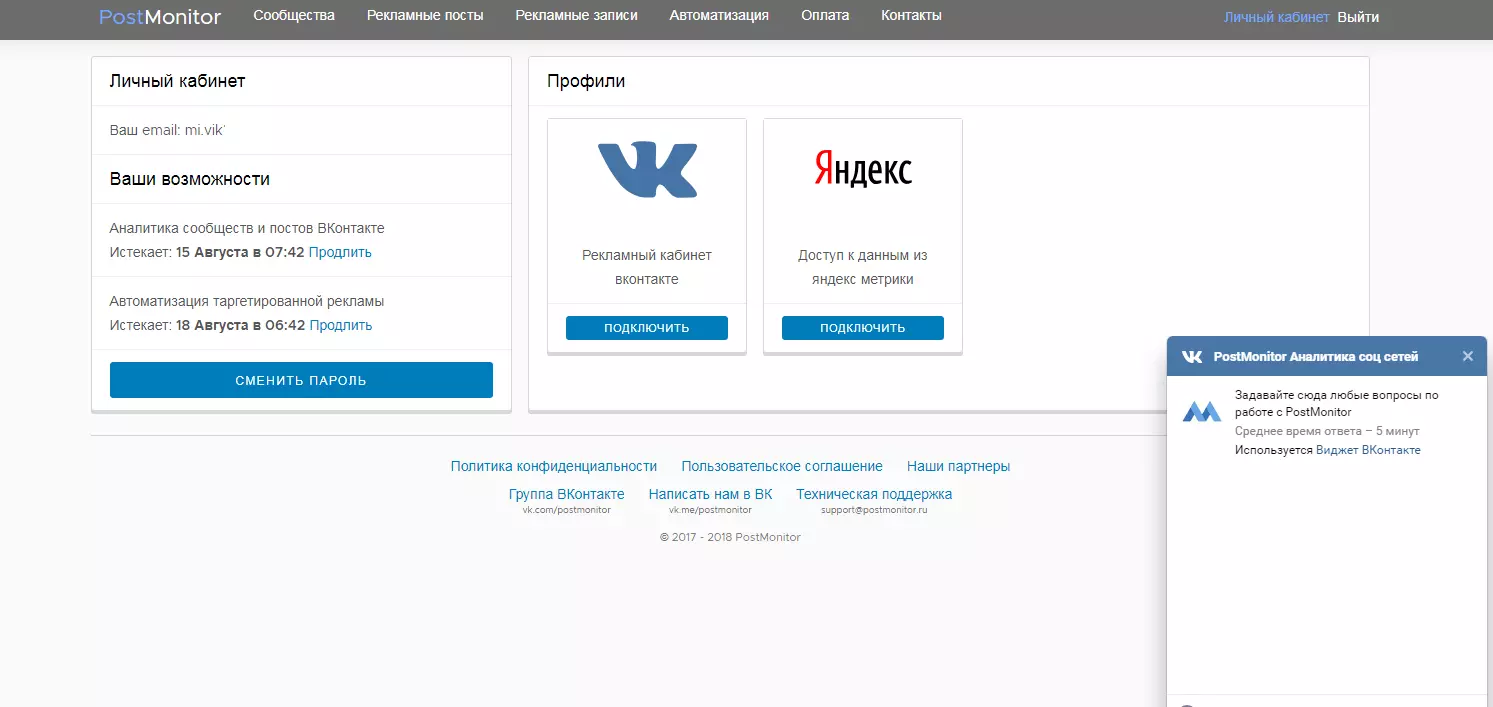Open the Наши партнеры link
The image size is (1493, 707).
pos(958,466)
